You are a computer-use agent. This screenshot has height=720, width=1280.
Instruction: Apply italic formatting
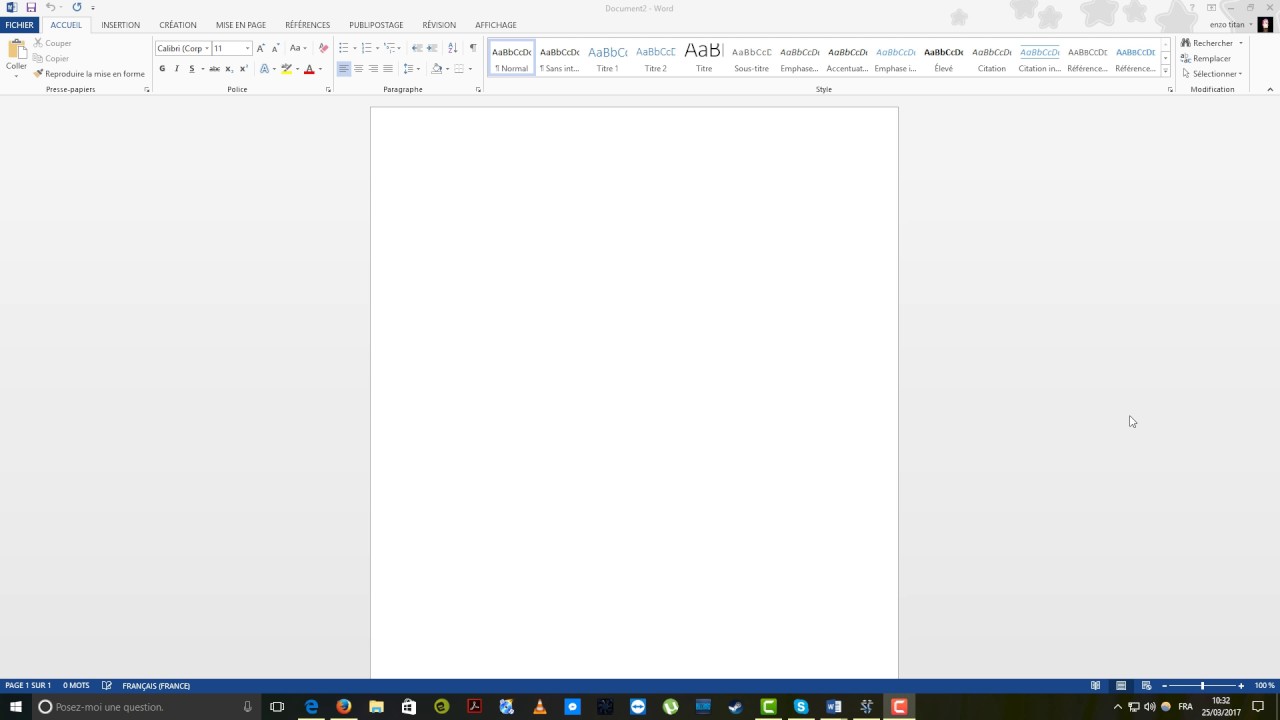(176, 68)
